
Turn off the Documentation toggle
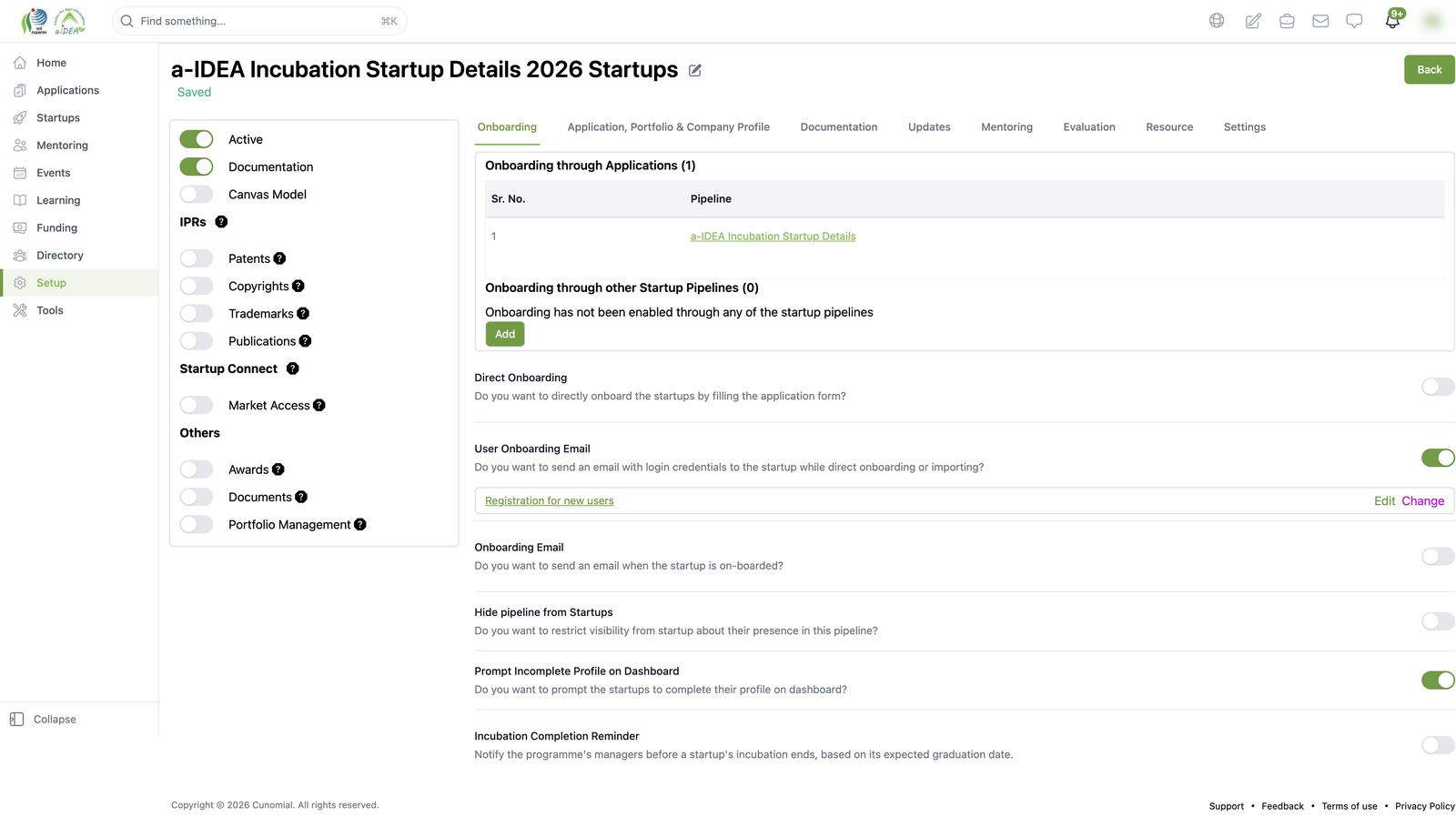click(x=196, y=166)
